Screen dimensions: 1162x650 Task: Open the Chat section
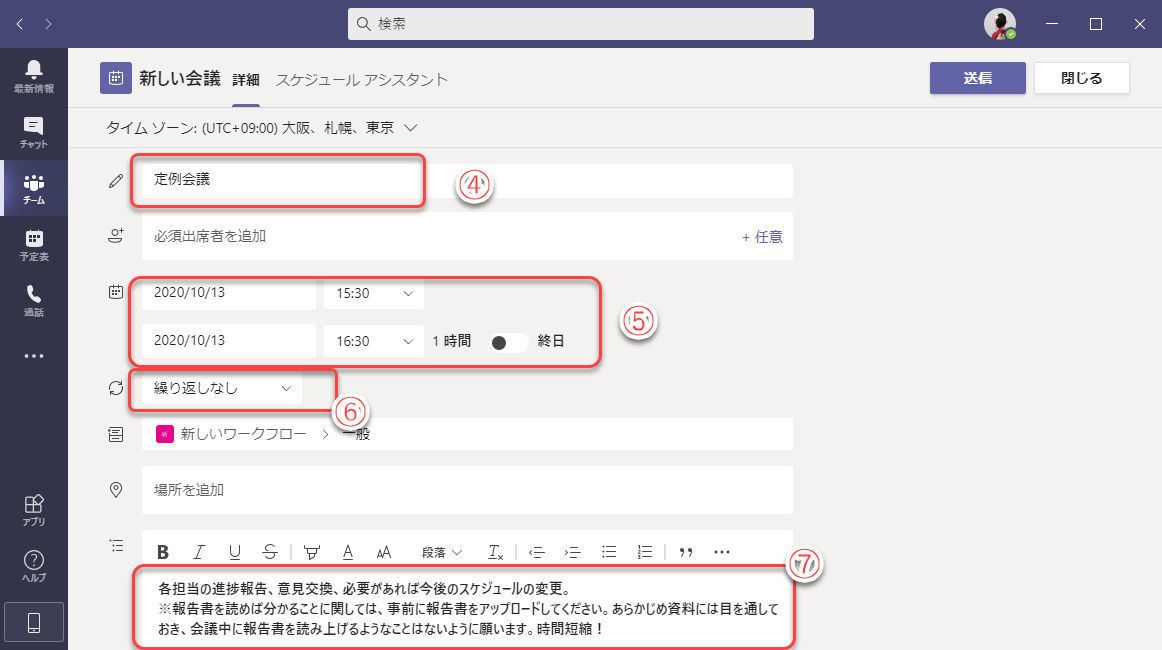(x=33, y=133)
